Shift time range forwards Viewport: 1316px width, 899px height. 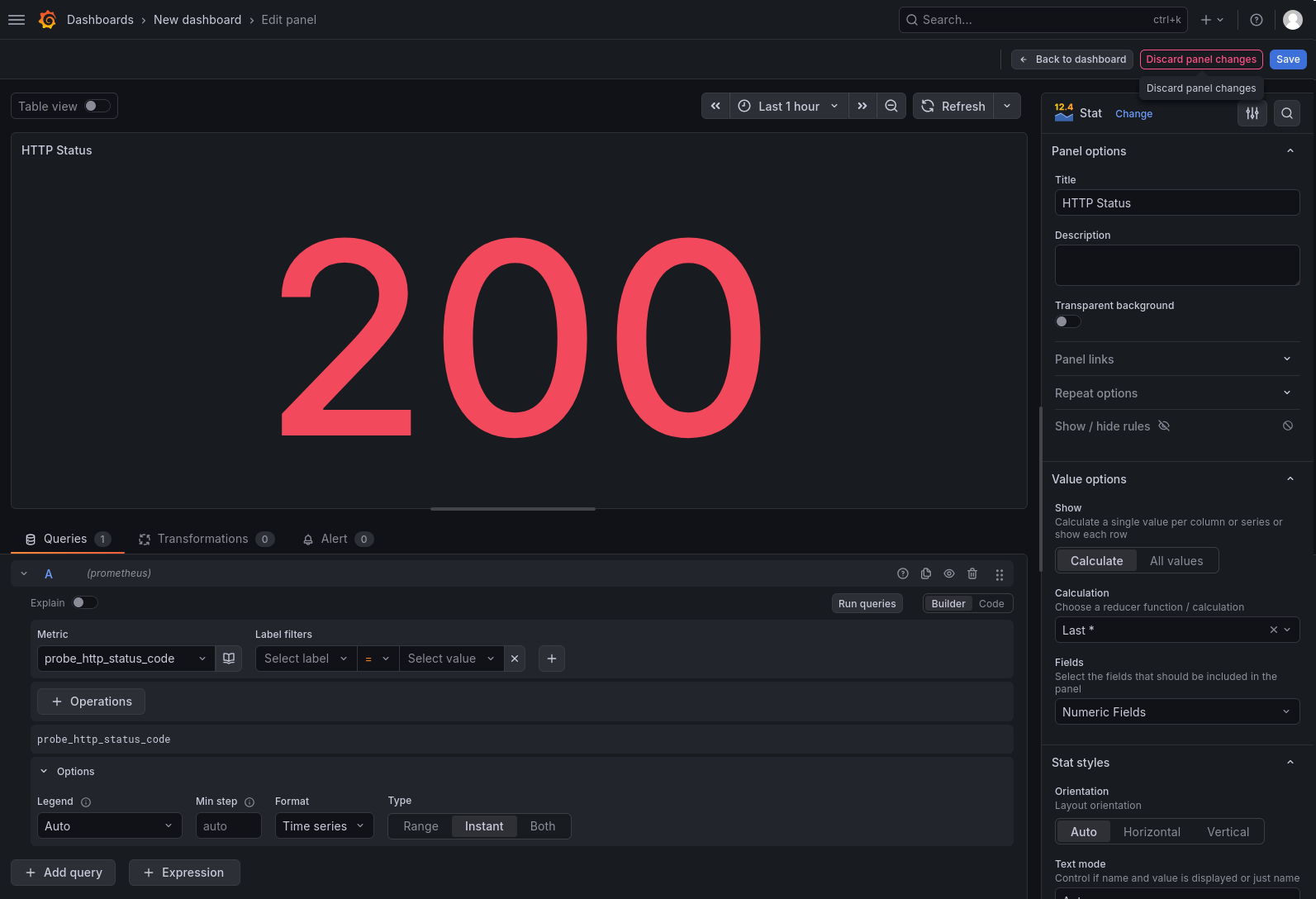click(862, 106)
